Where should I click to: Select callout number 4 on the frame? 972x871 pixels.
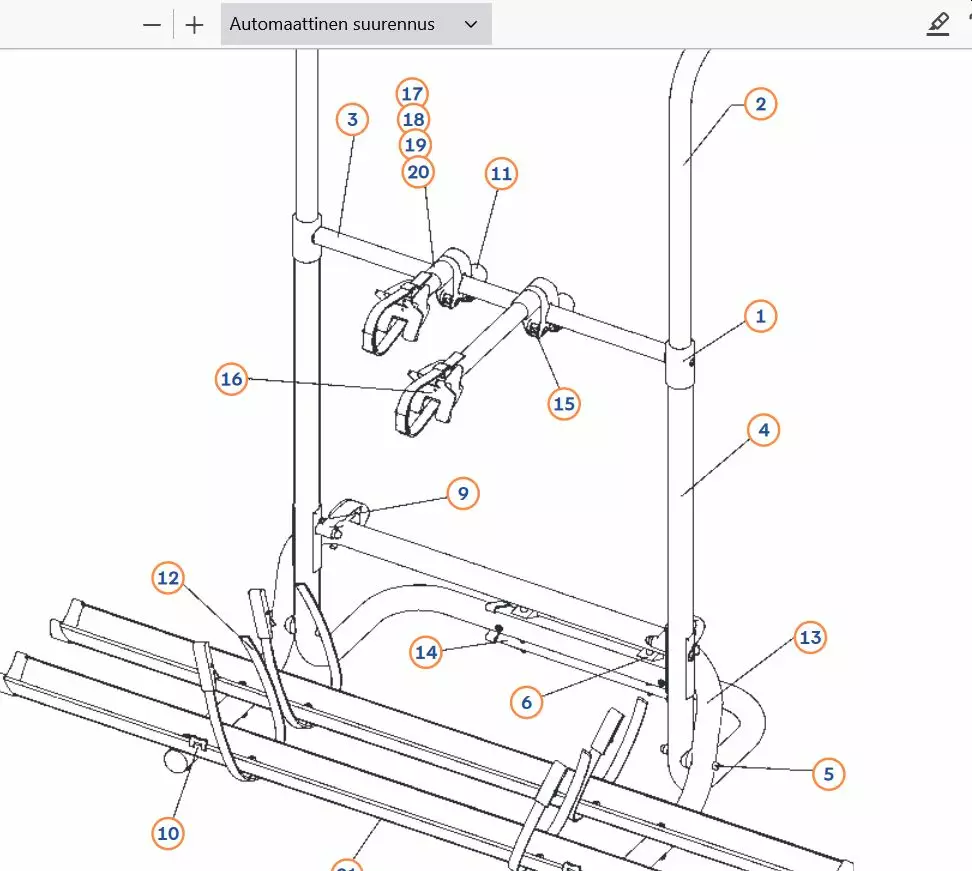click(763, 430)
